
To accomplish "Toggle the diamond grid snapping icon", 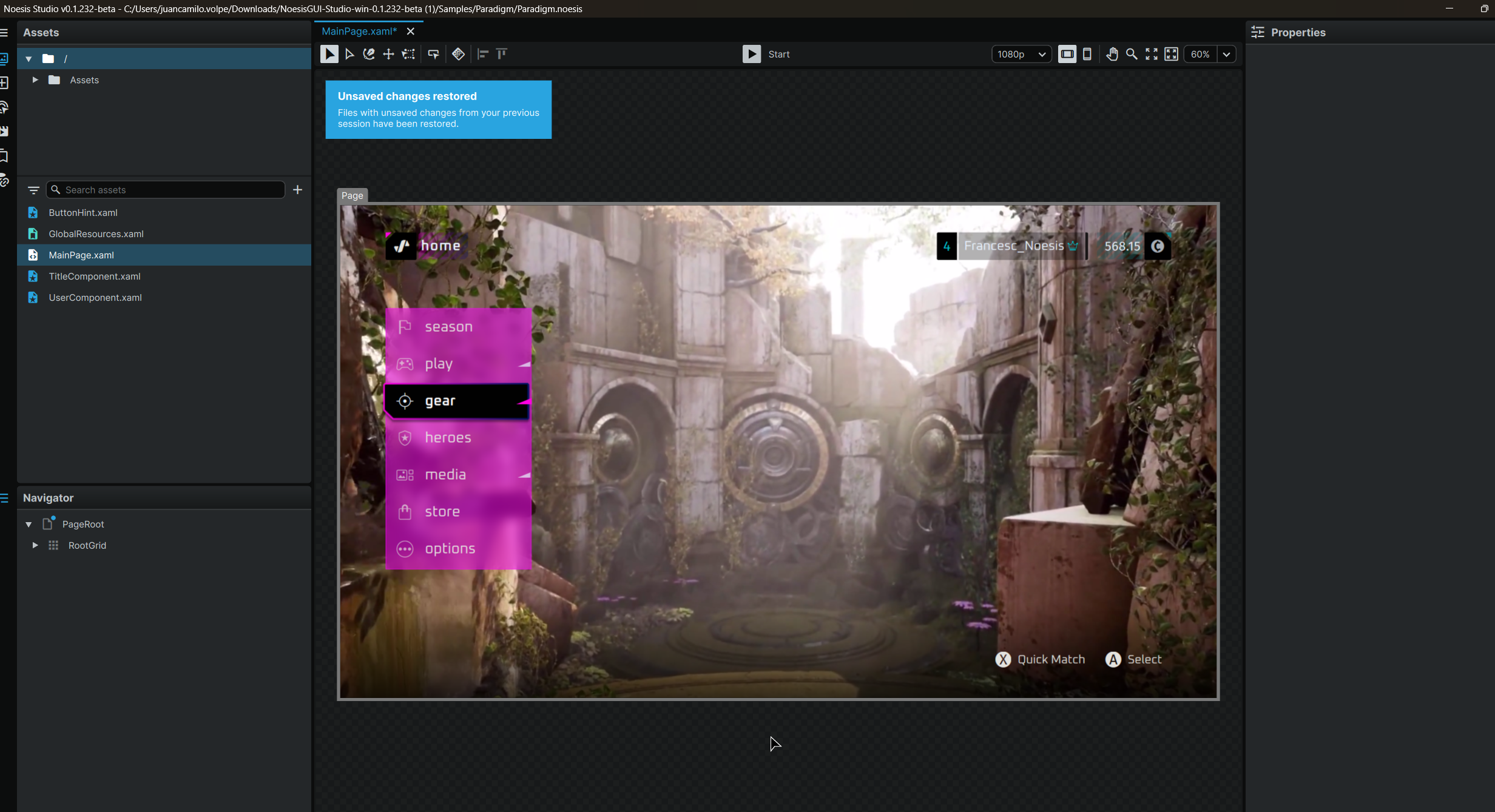I will click(x=458, y=54).
